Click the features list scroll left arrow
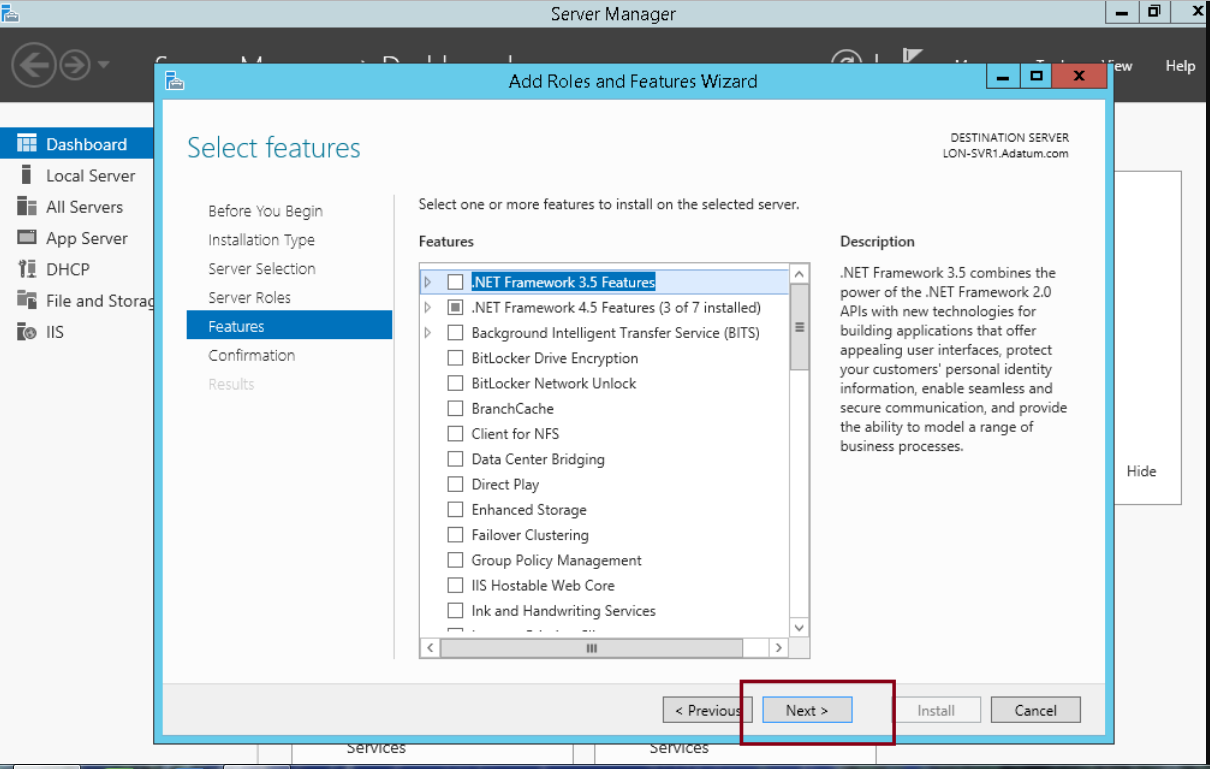Screen dimensions: 1210x769 tap(430, 648)
